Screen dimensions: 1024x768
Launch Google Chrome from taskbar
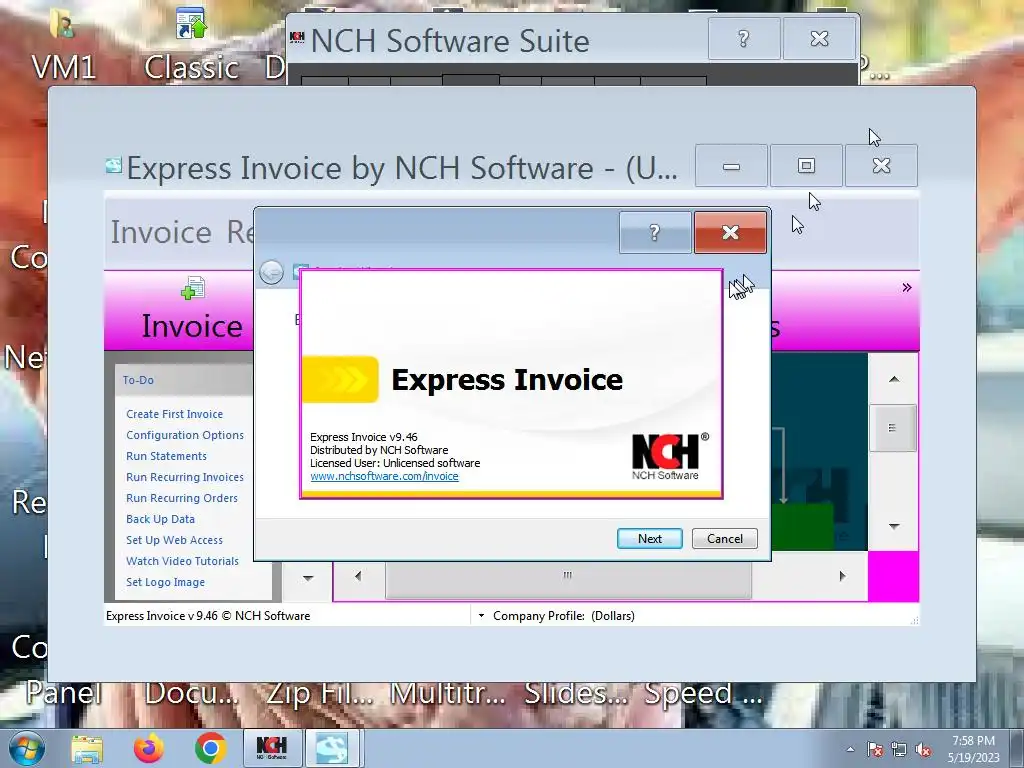pos(210,748)
